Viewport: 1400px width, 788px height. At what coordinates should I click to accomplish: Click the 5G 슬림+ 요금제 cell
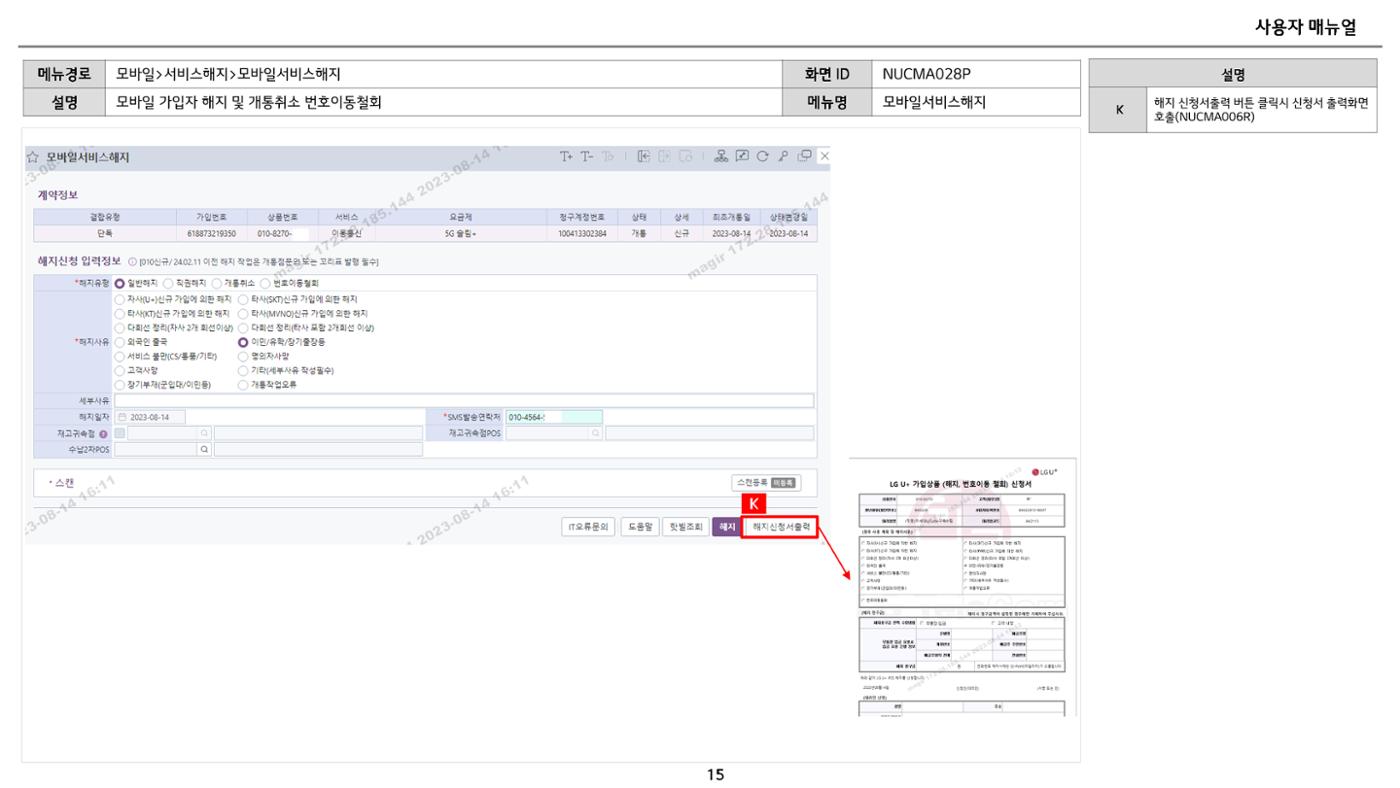point(461,233)
